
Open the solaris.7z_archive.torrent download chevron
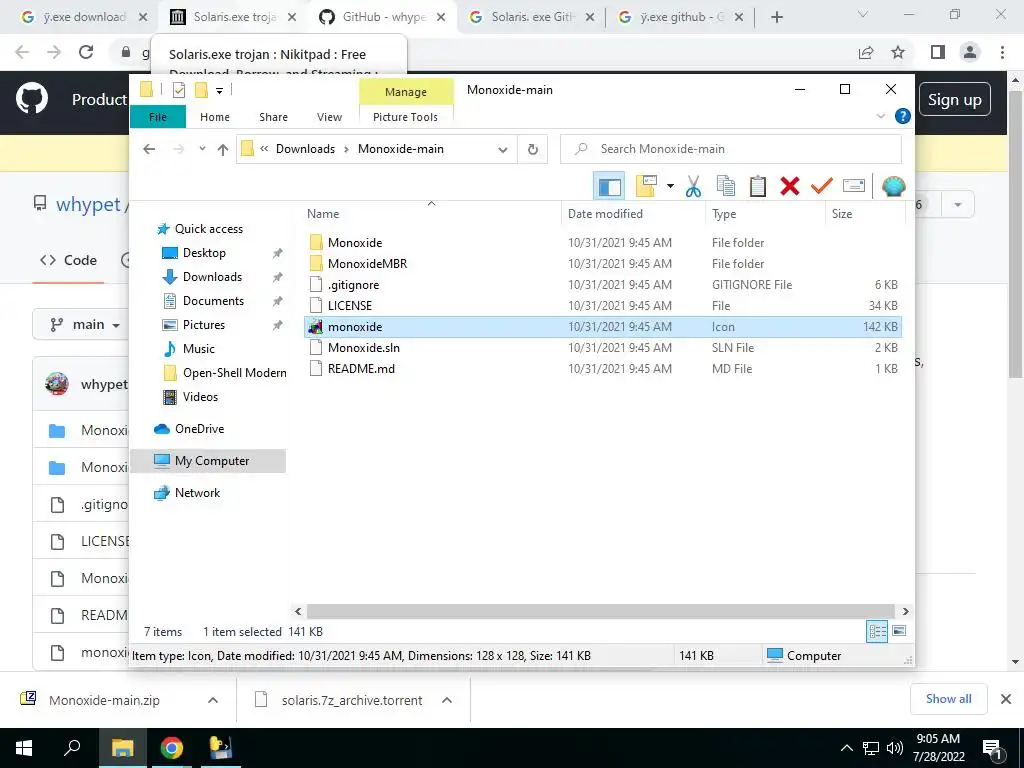(447, 700)
